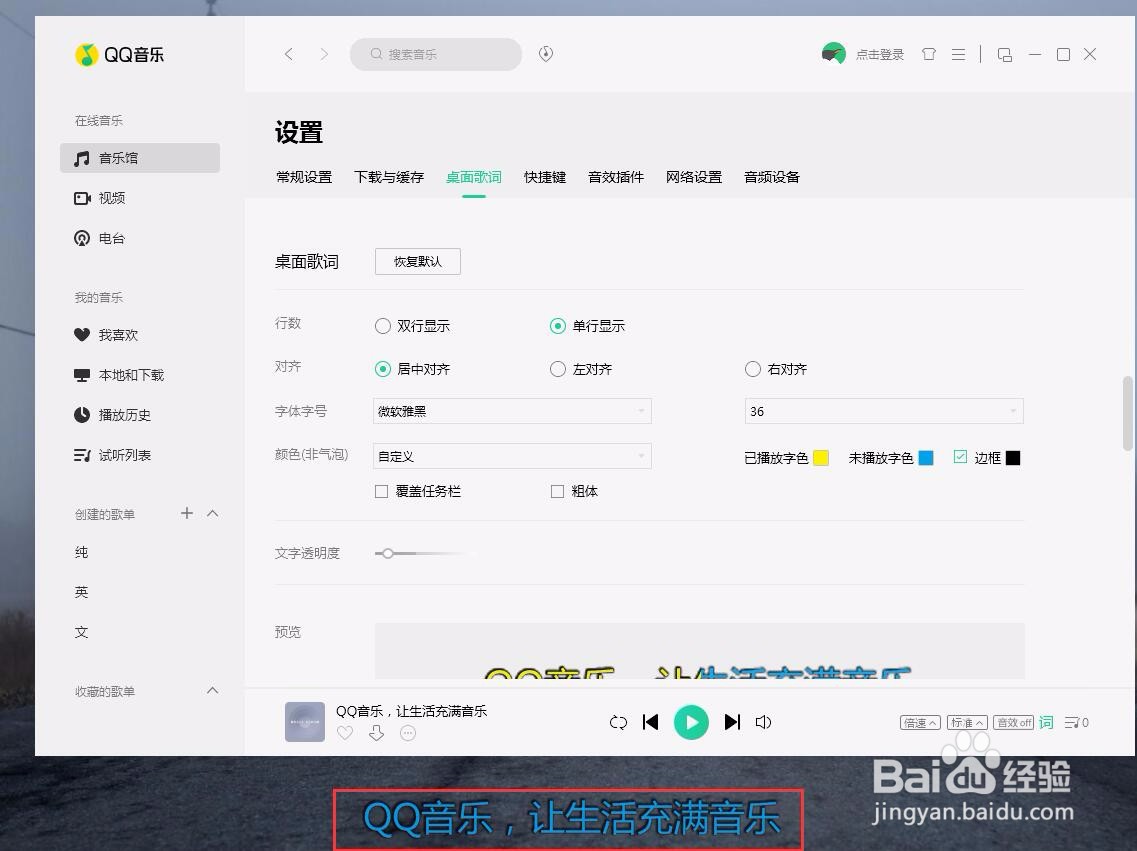Open the mini-player layout icon
This screenshot has width=1137, height=851.
pyautogui.click(x=1004, y=54)
